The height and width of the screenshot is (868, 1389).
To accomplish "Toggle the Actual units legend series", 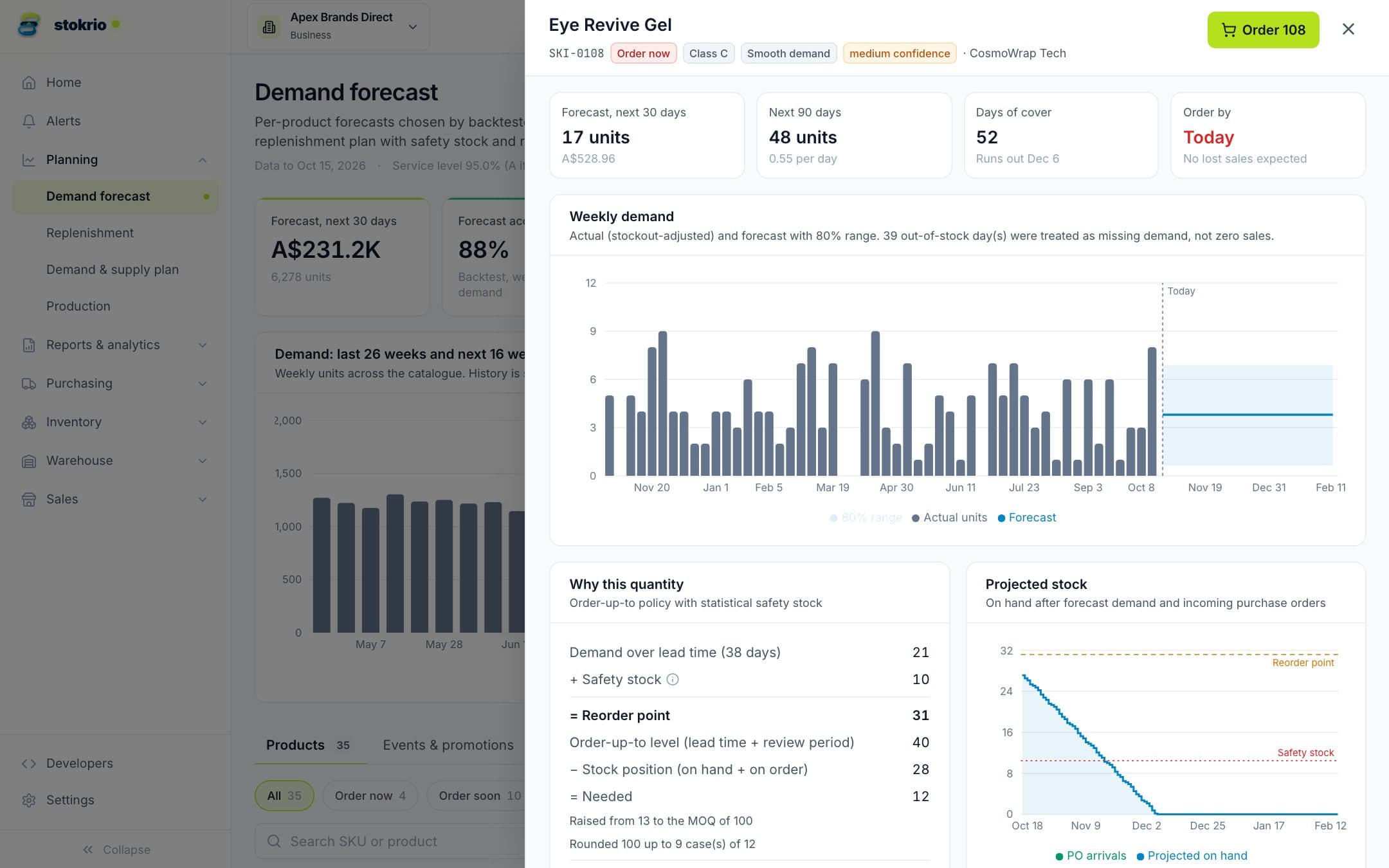I will click(x=949, y=518).
